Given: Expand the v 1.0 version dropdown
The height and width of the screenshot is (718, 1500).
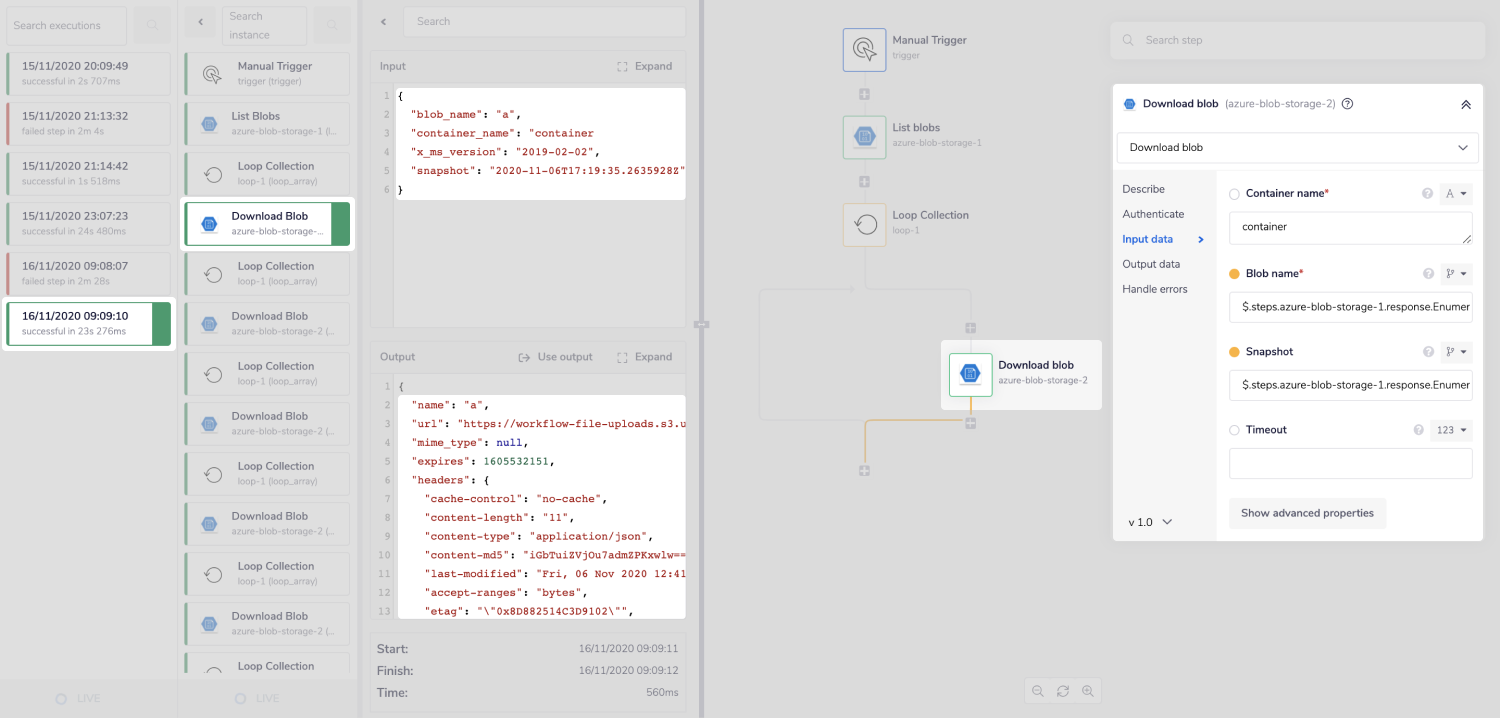Looking at the screenshot, I should tap(1150, 521).
